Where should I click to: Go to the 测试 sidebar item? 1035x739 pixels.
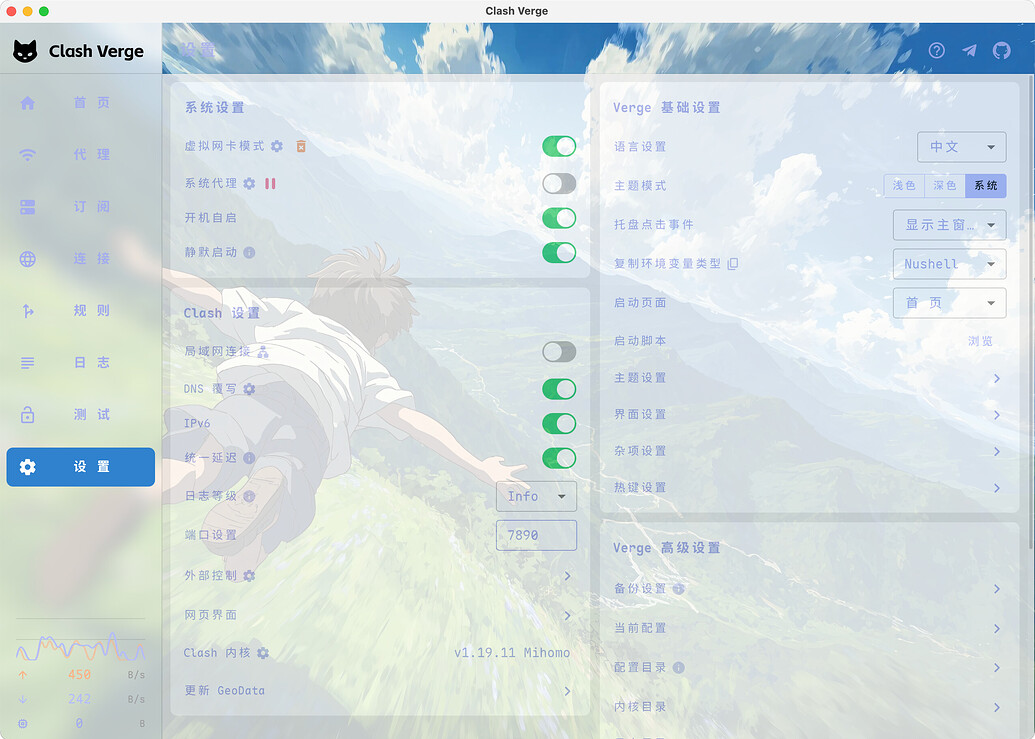[81, 415]
